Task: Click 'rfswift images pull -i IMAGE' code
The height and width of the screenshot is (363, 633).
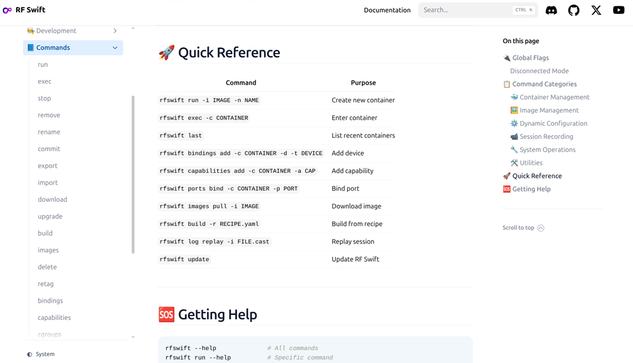Action: coord(209,206)
